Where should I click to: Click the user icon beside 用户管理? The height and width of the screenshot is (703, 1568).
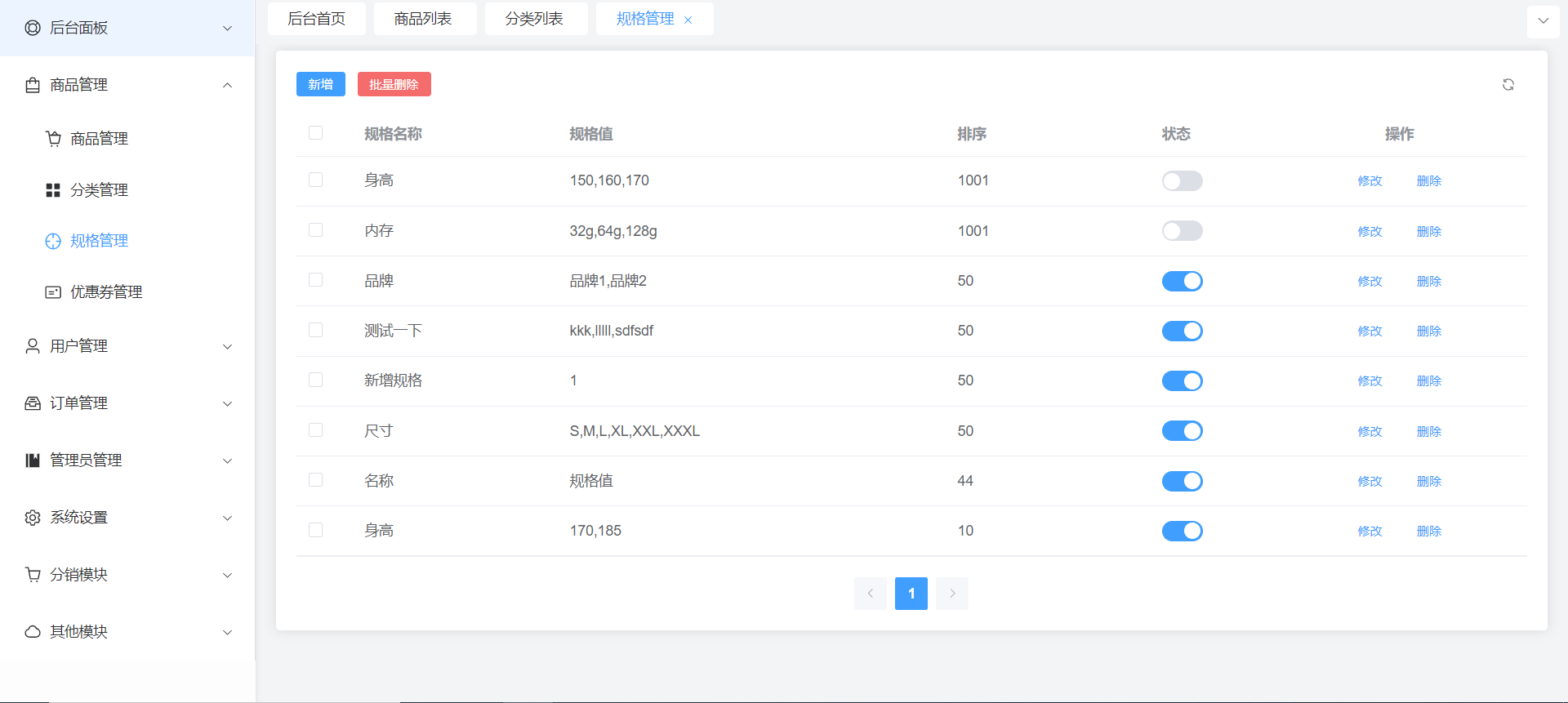[x=33, y=346]
